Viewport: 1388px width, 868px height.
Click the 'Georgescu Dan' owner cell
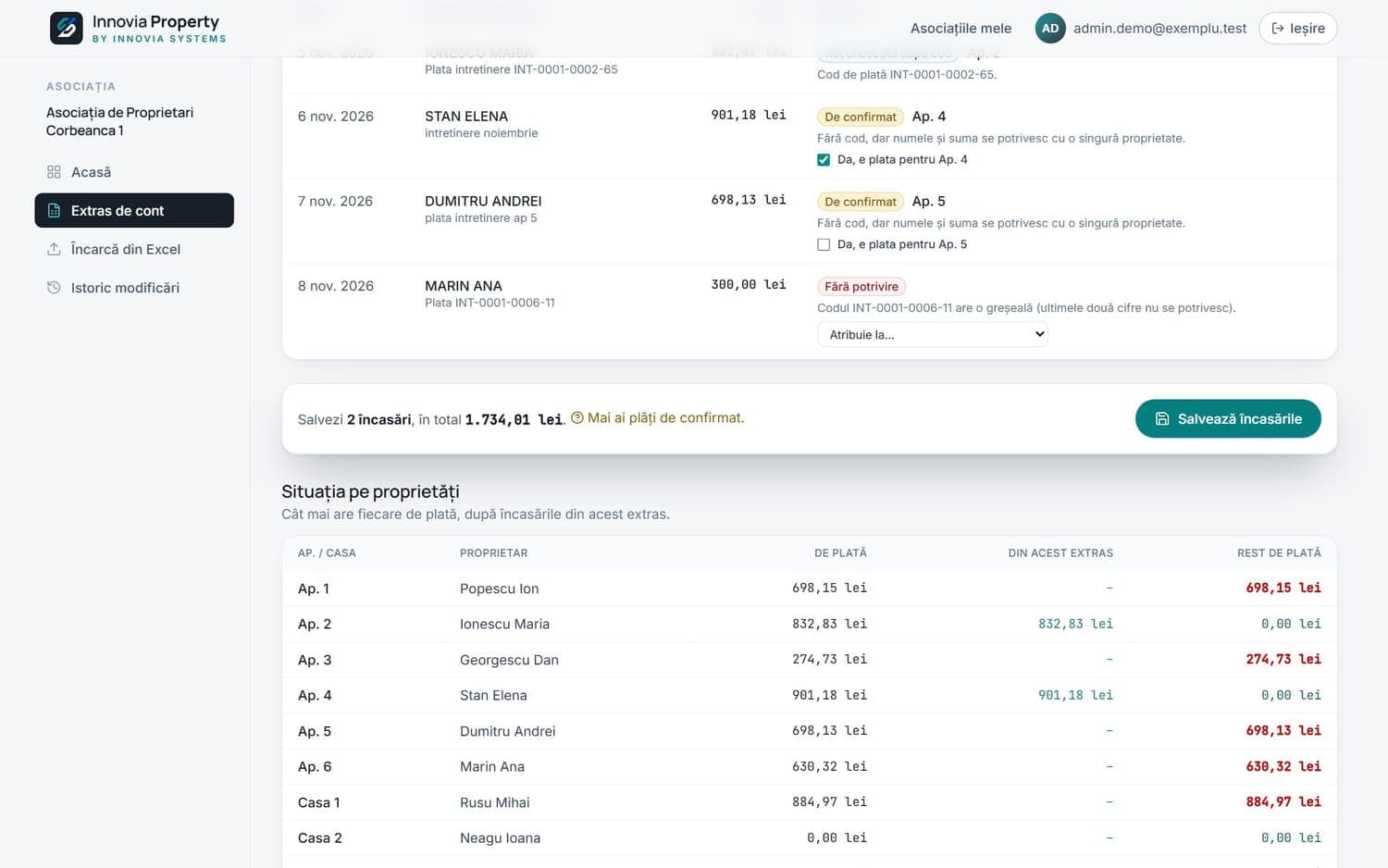coord(509,660)
